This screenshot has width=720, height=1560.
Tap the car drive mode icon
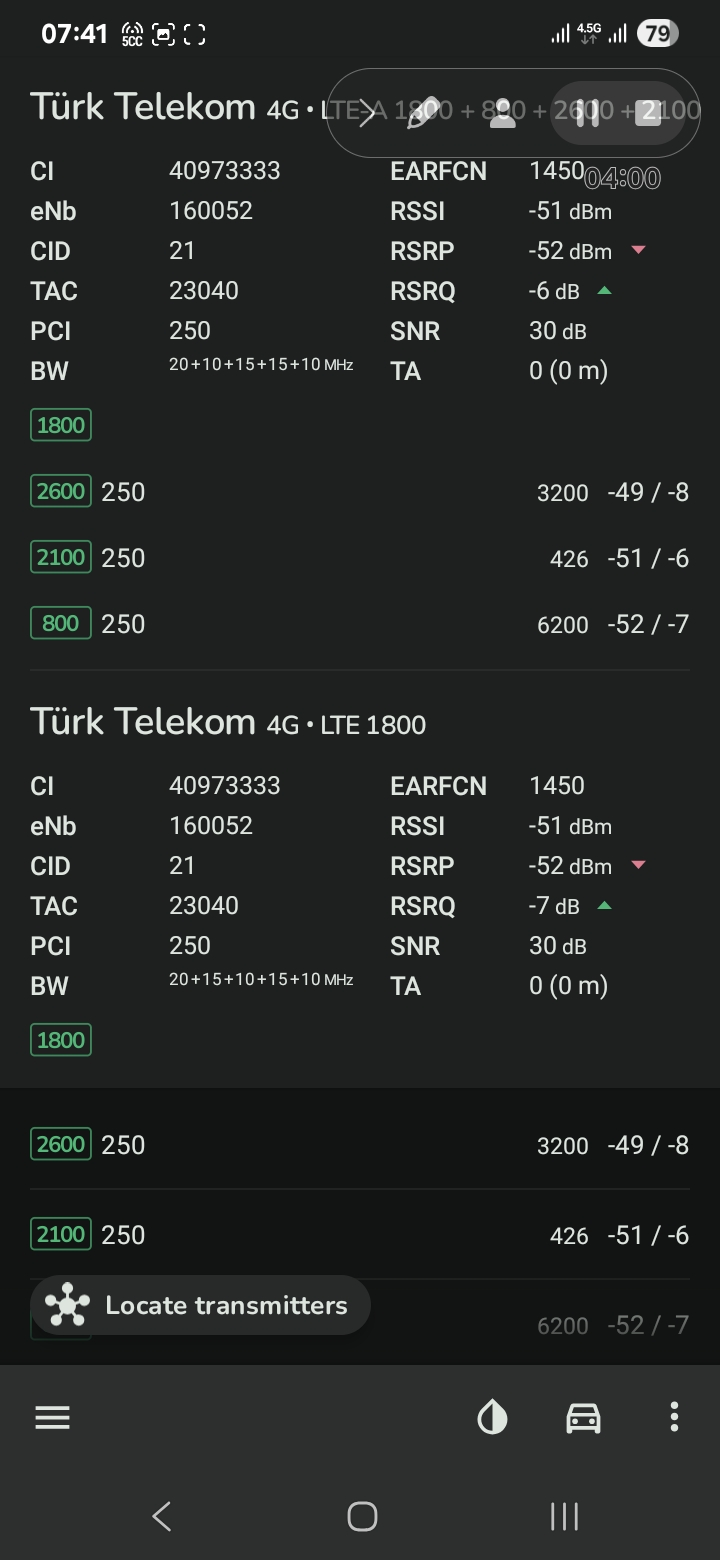[583, 1417]
